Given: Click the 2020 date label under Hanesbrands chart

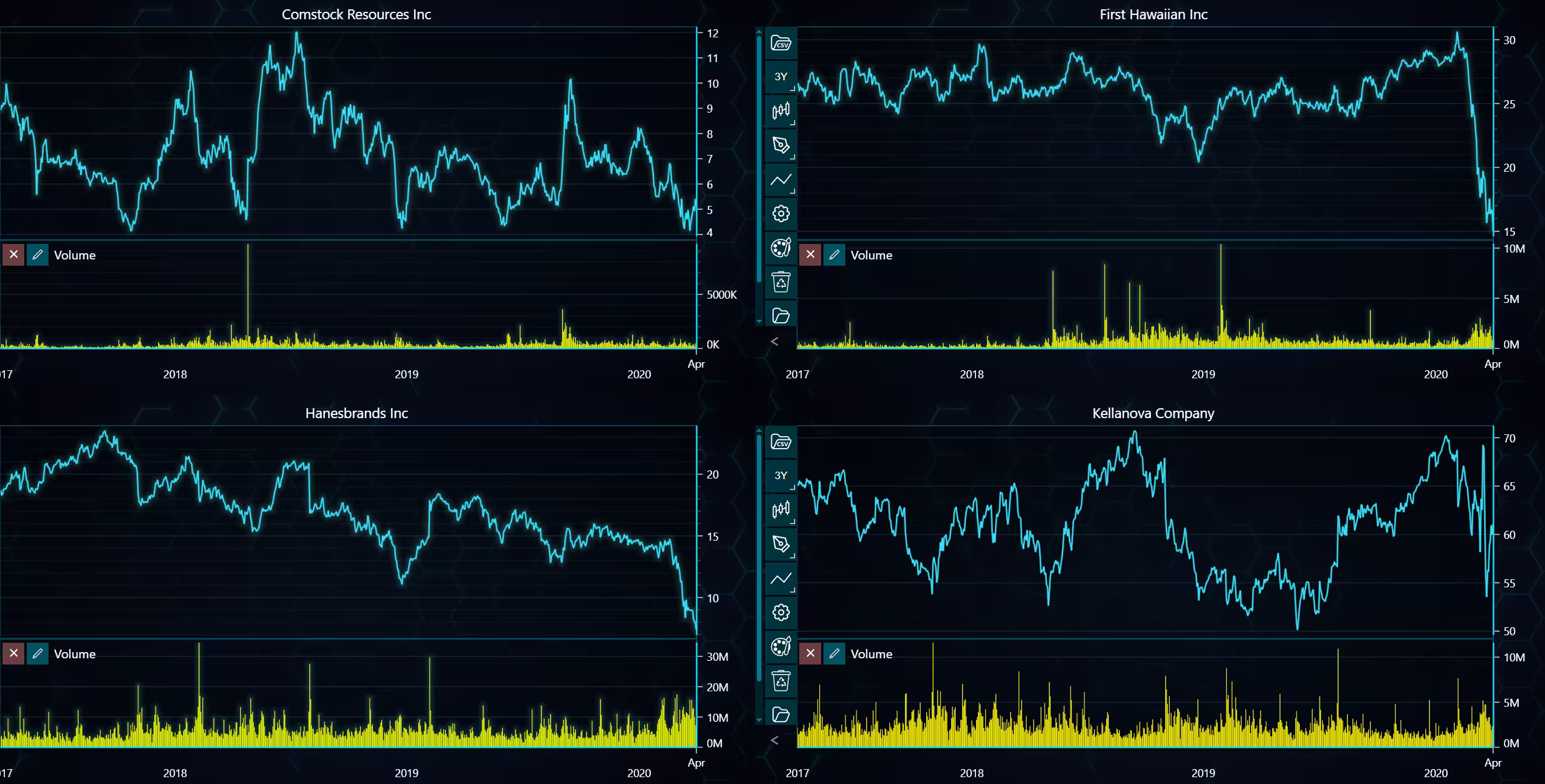Looking at the screenshot, I should [x=639, y=773].
